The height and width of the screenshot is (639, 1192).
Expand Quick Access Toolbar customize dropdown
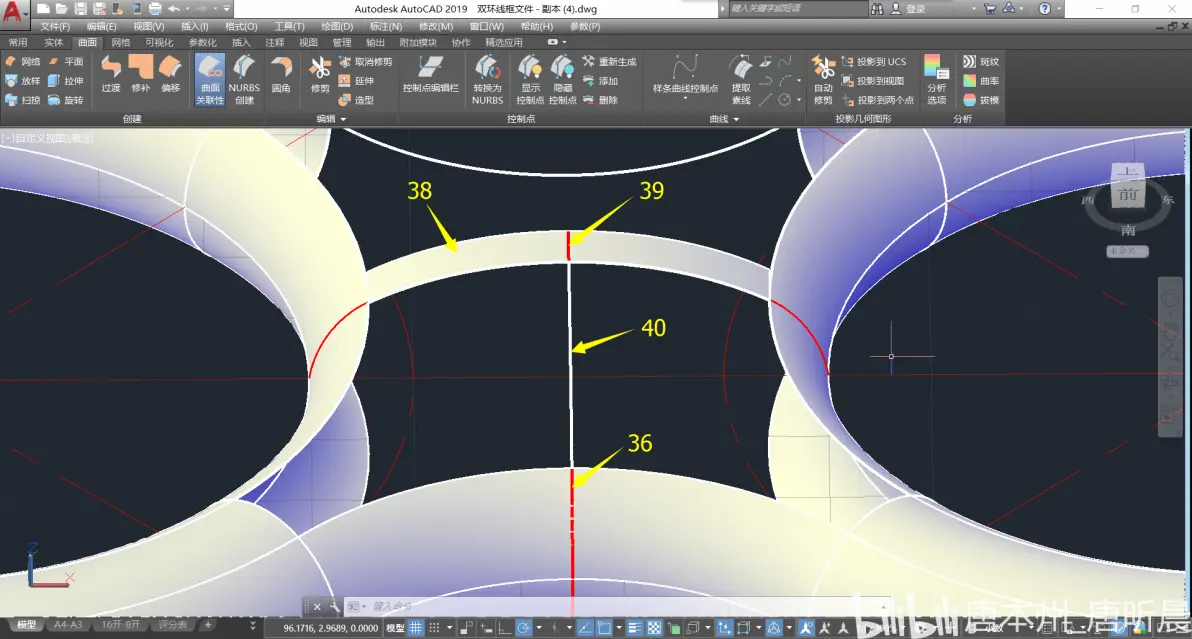click(227, 9)
